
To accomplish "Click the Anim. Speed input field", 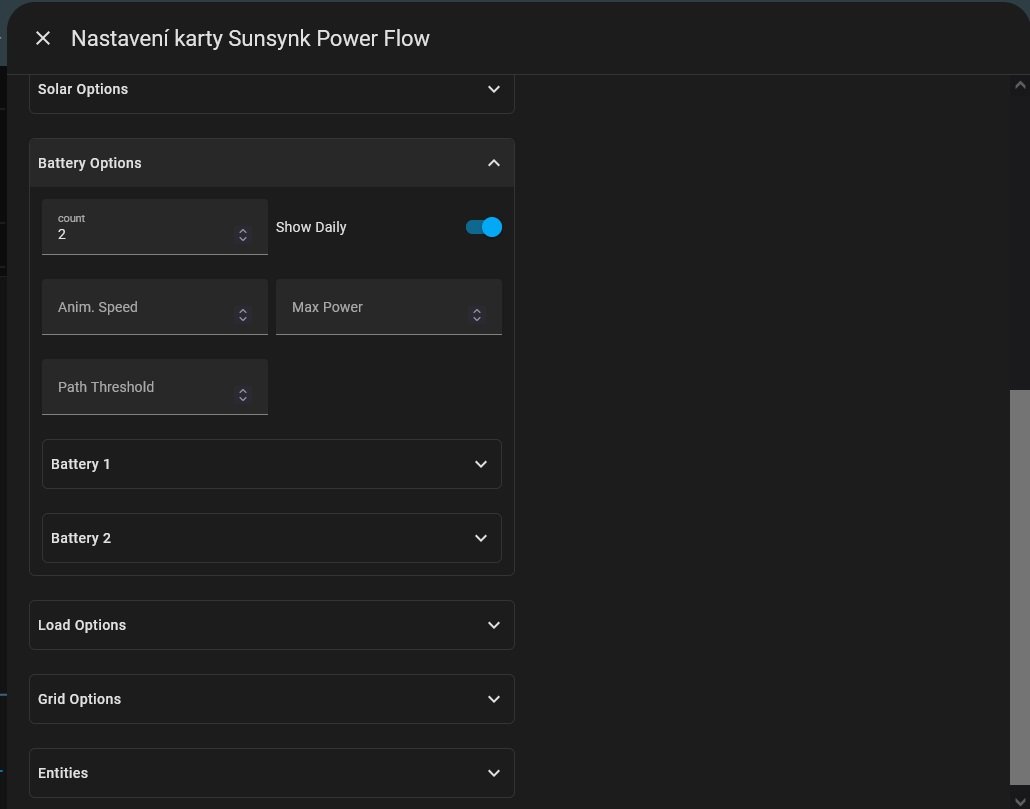I will click(140, 308).
